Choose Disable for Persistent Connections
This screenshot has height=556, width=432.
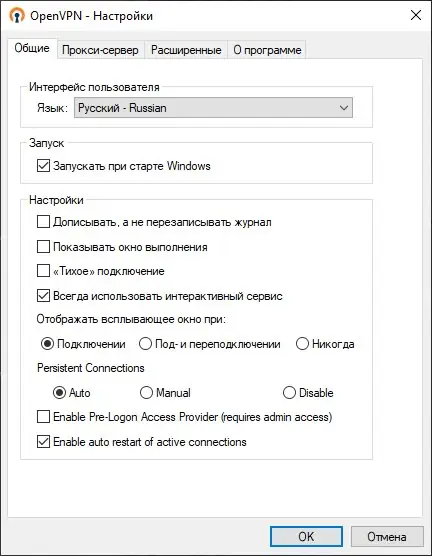coord(289,393)
